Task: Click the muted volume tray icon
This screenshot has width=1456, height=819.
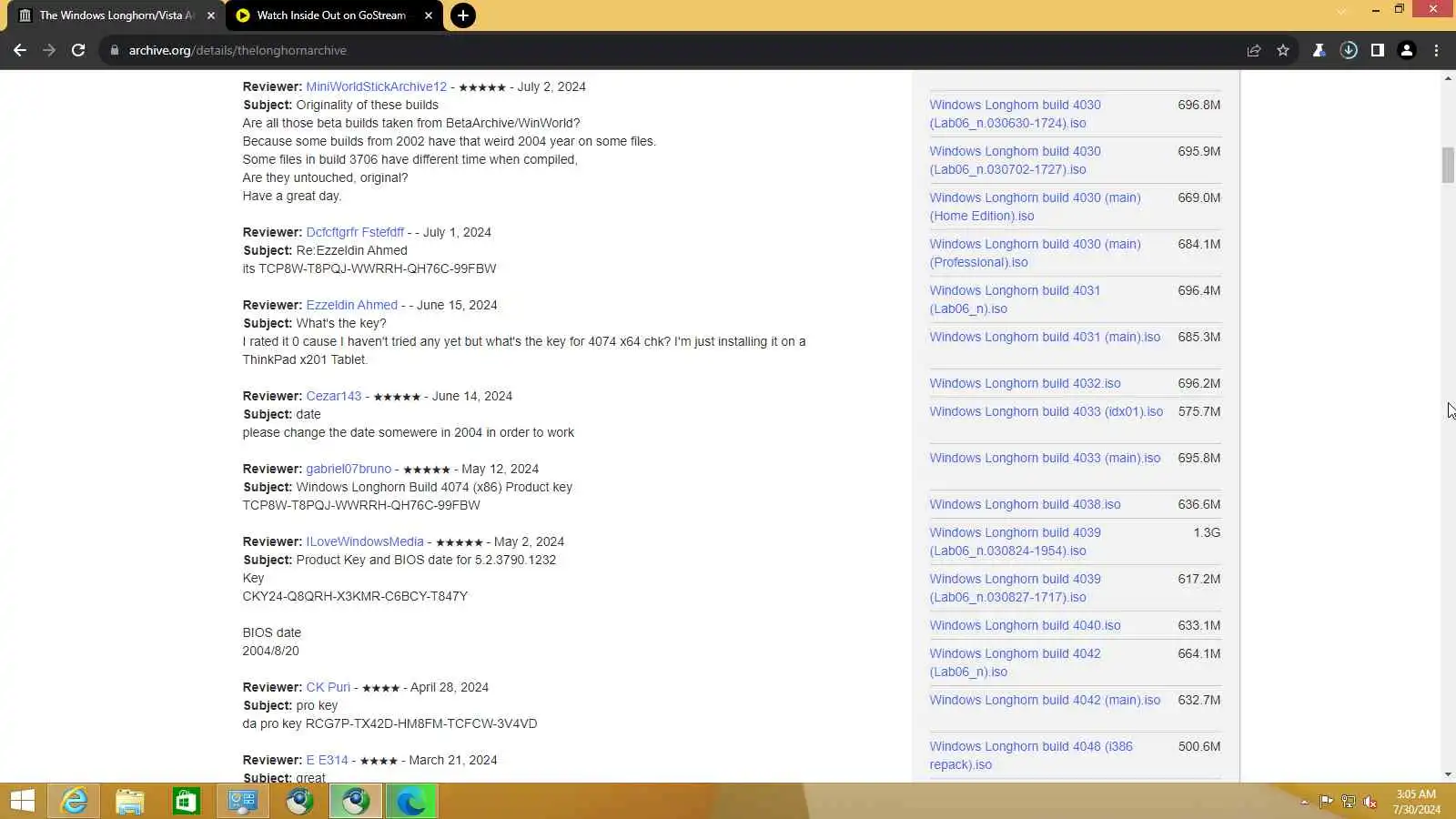Action: (x=1370, y=802)
